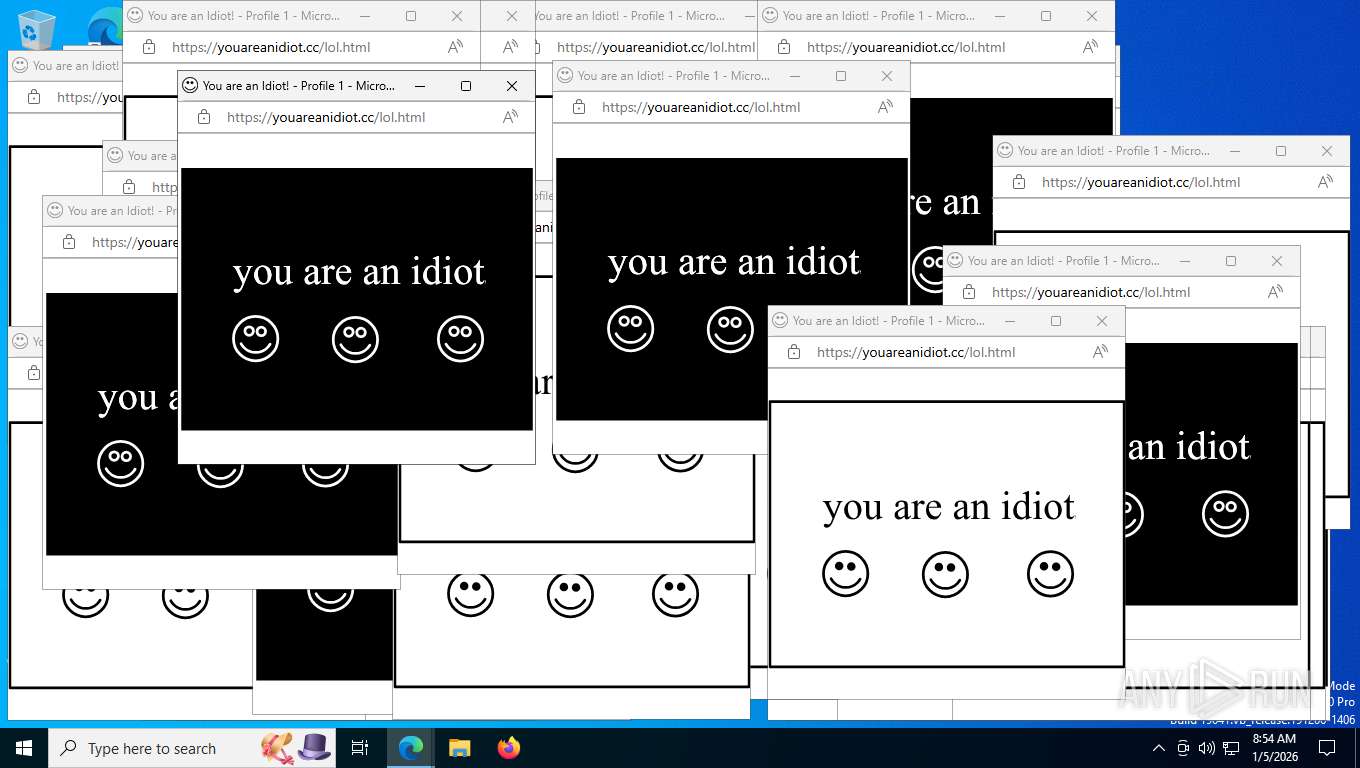Click lock icon in window showing 'you a' page

69,242
